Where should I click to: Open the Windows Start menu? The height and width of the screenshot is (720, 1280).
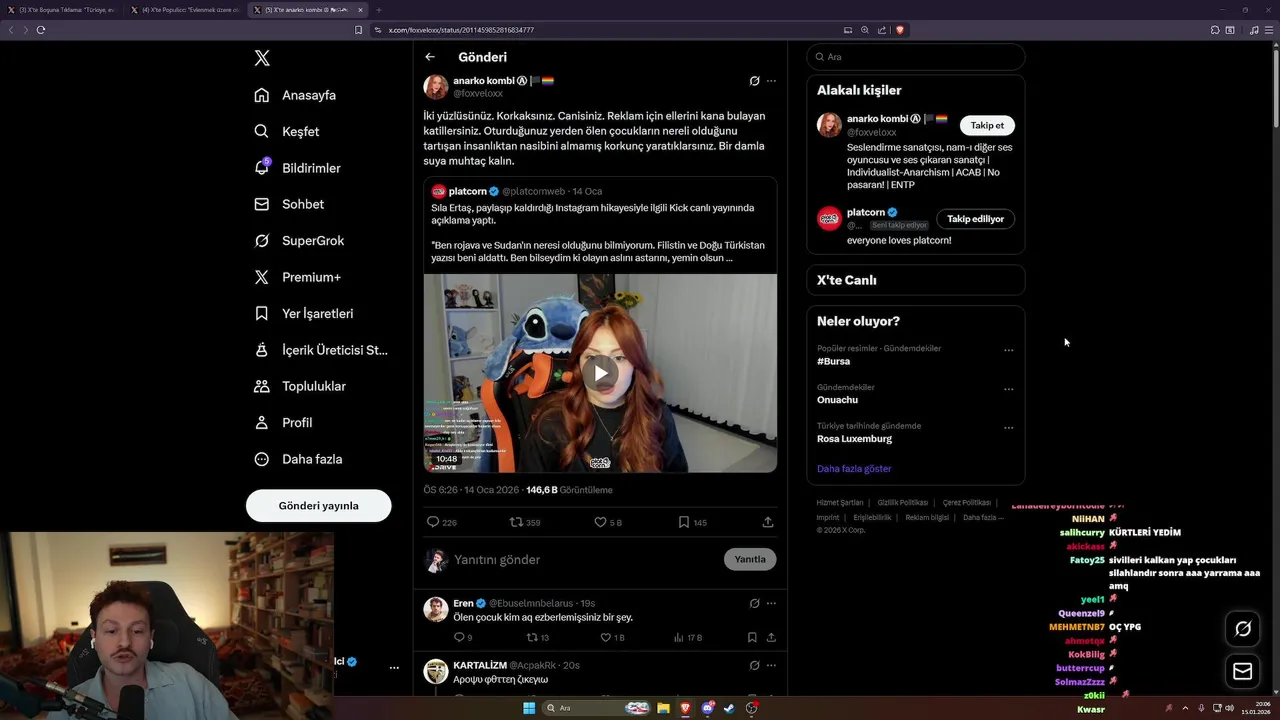pos(529,708)
